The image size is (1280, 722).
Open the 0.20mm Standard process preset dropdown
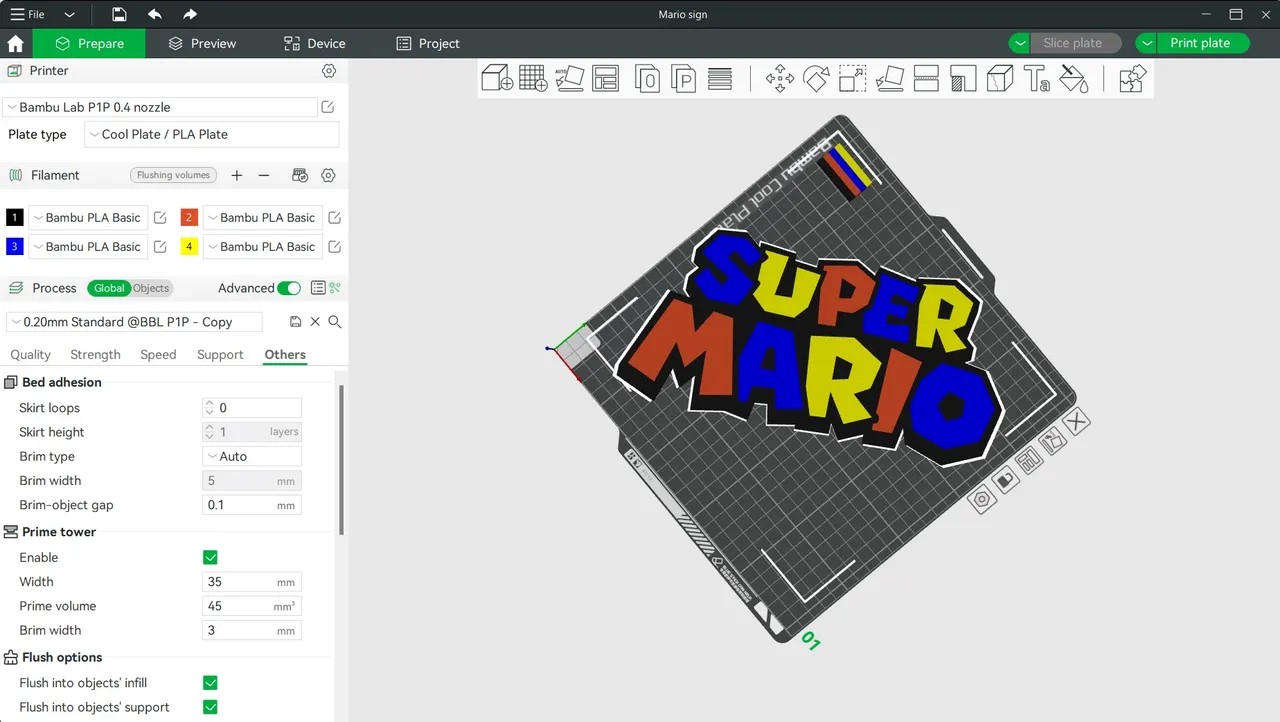tap(134, 321)
